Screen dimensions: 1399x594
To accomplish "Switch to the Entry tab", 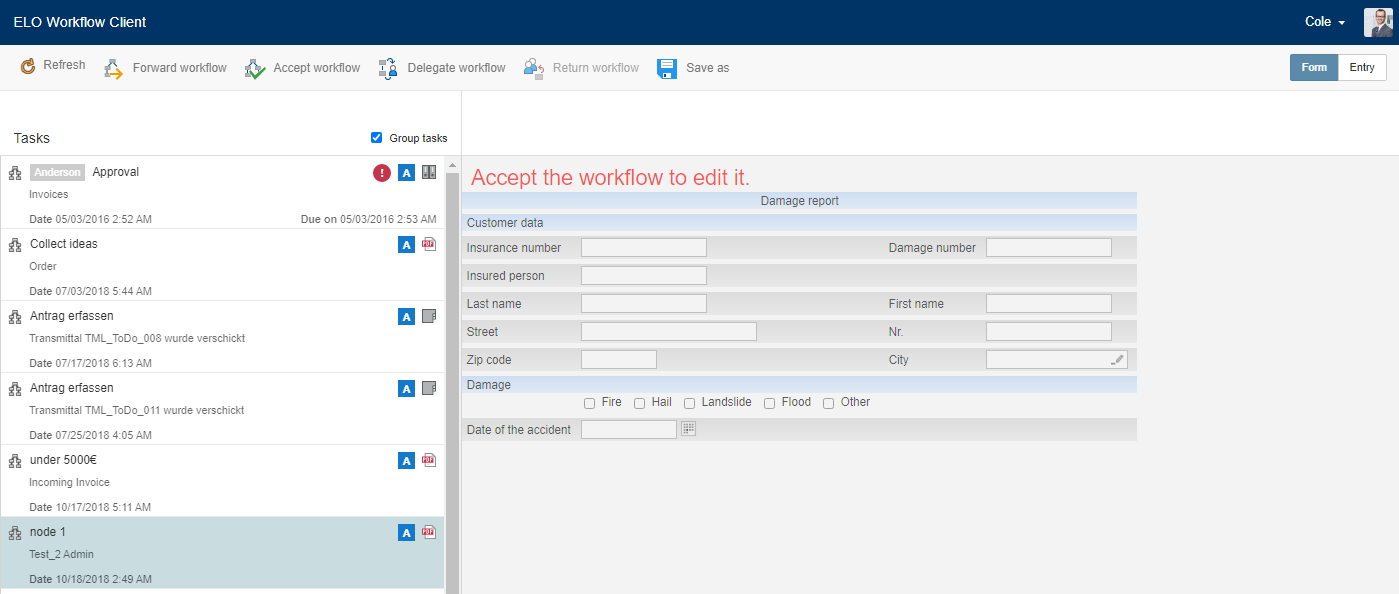I will [x=1362, y=67].
